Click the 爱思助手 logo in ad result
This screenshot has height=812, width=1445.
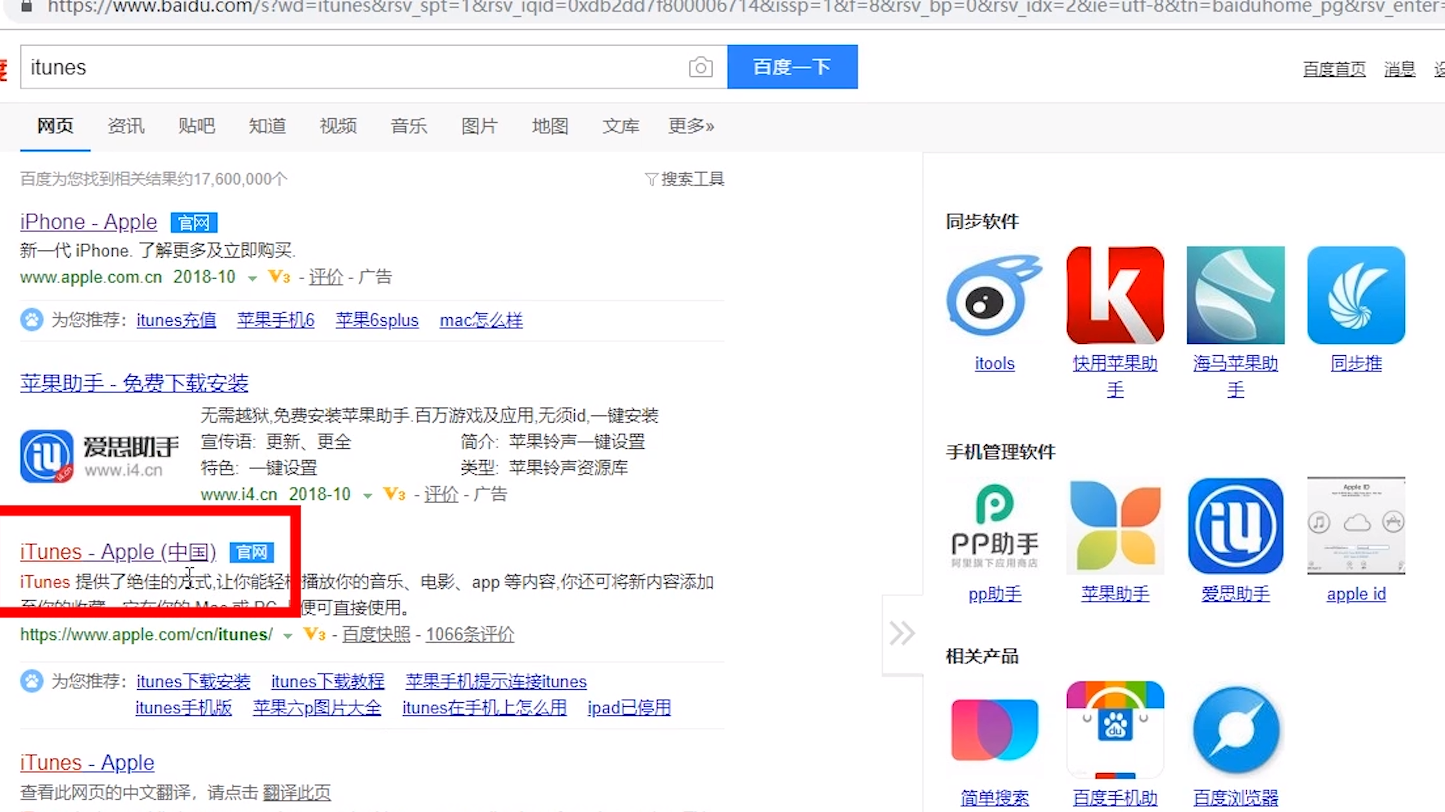tap(100, 456)
